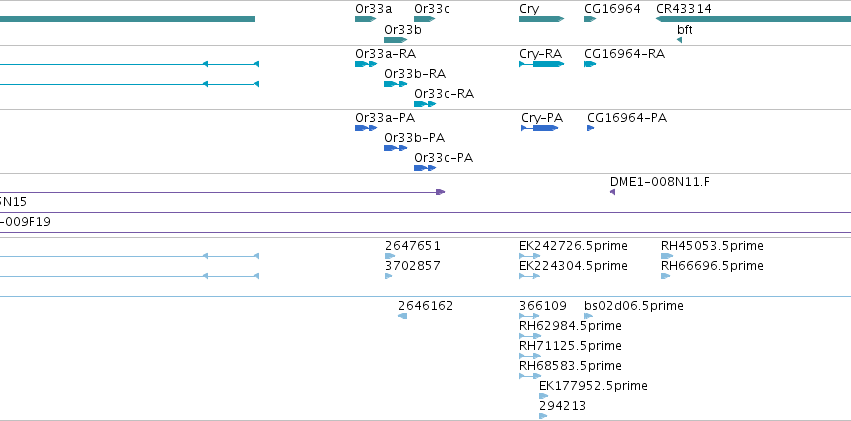Select EST feature 2646162 arrow

pos(402,316)
